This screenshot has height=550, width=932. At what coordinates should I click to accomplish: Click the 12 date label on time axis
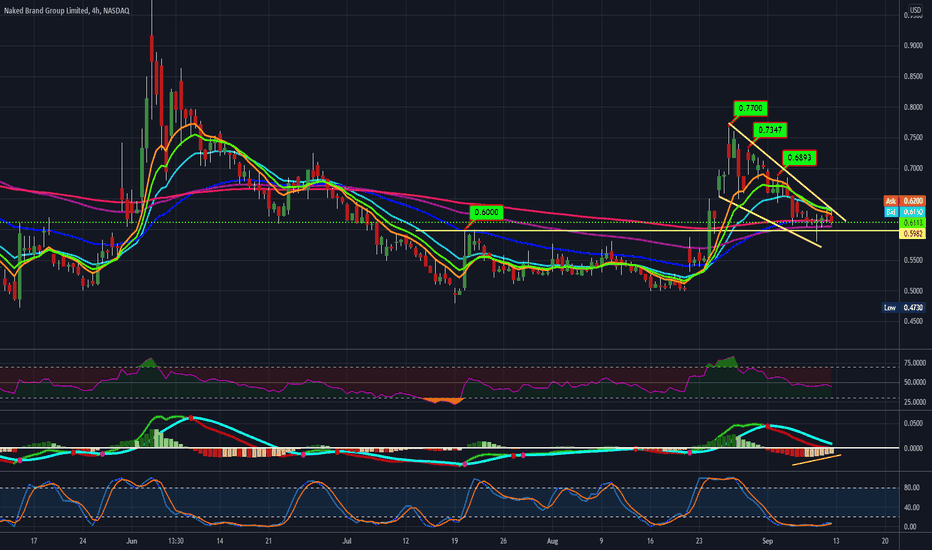pyautogui.click(x=405, y=541)
